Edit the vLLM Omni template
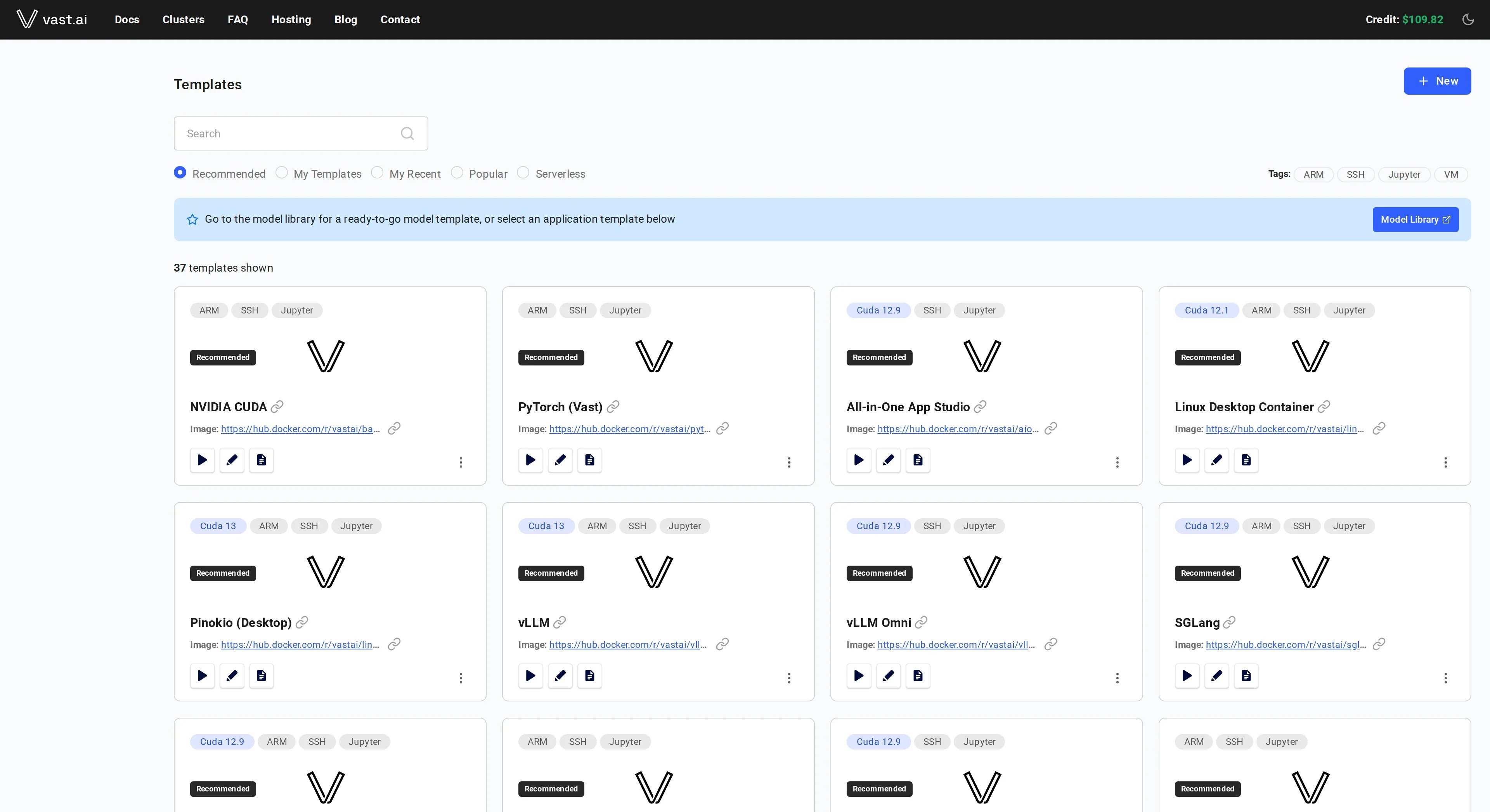1490x812 pixels. 889,676
